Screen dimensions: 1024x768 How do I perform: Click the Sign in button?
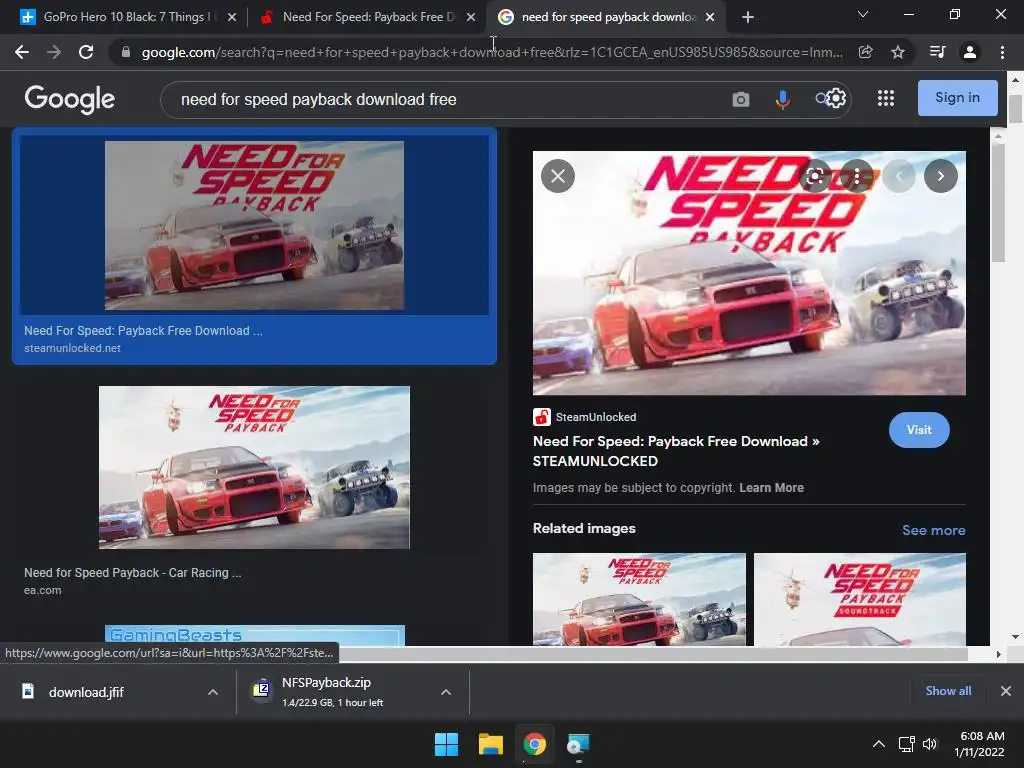[x=957, y=97]
